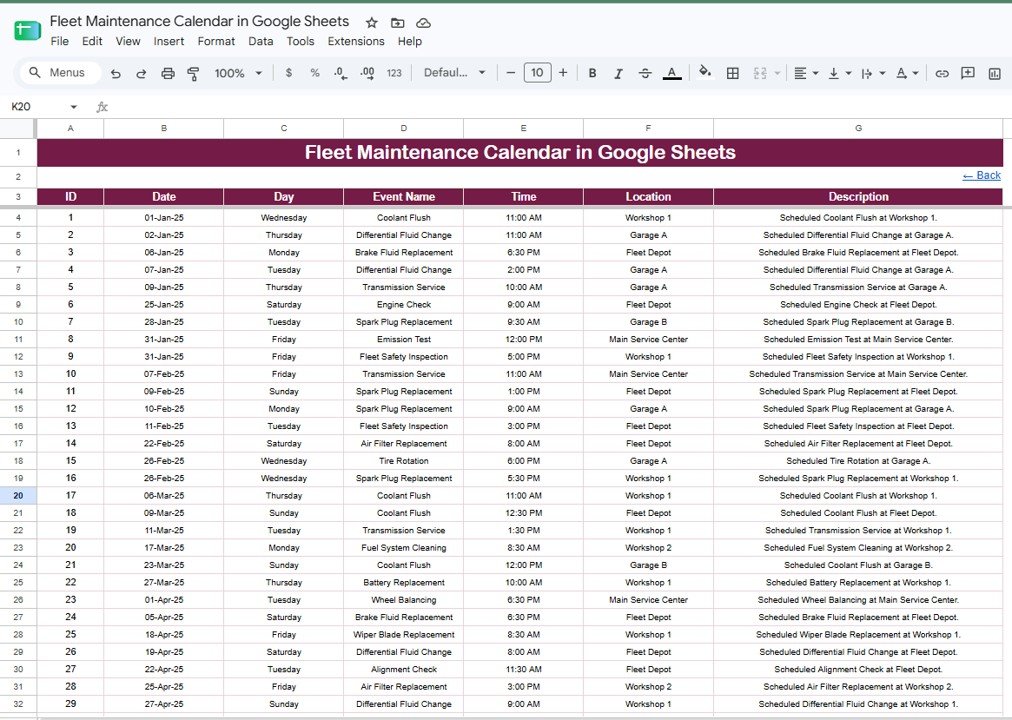The image size is (1012, 720).
Task: Open the Help menu
Action: 410,41
